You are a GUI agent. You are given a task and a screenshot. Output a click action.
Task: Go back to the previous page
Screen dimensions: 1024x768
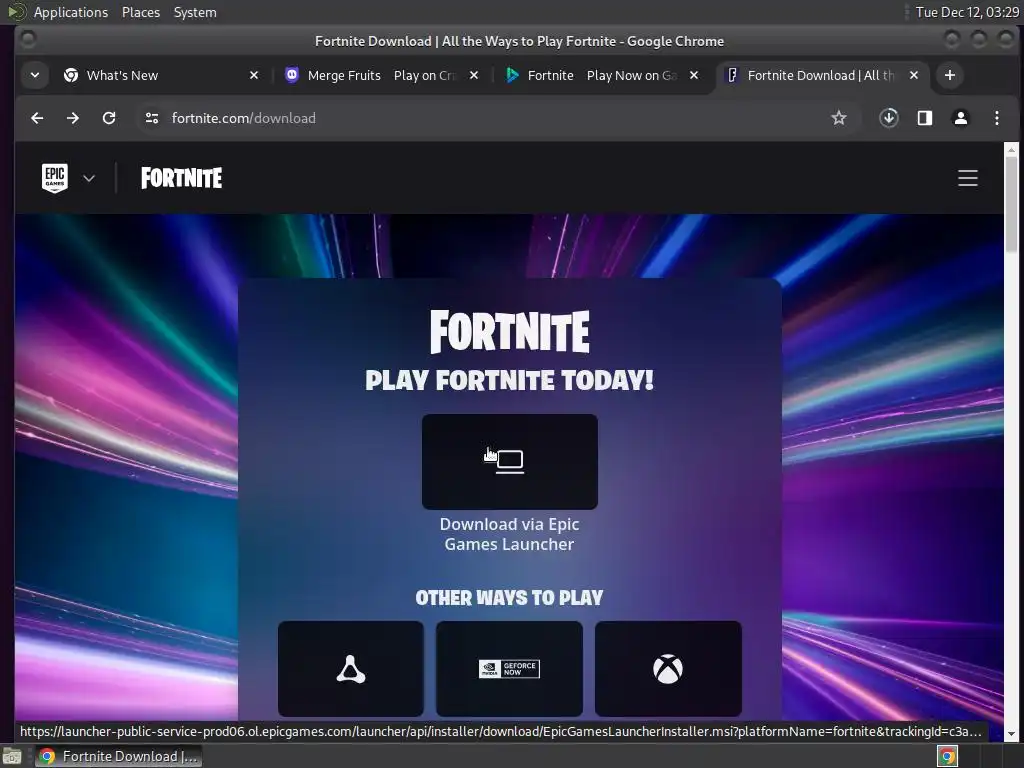(37, 118)
